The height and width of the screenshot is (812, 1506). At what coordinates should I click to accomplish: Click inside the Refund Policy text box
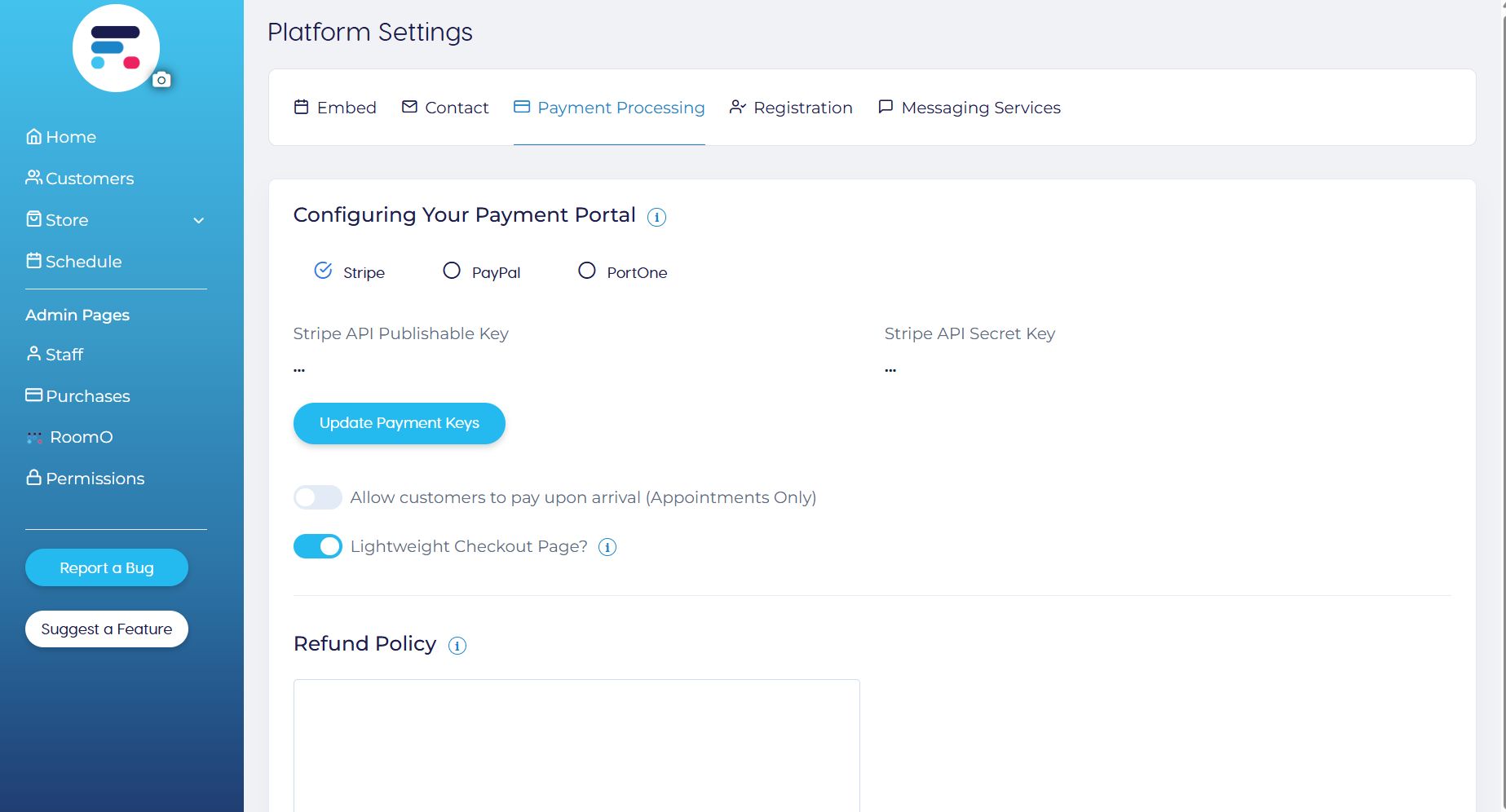[x=576, y=744]
